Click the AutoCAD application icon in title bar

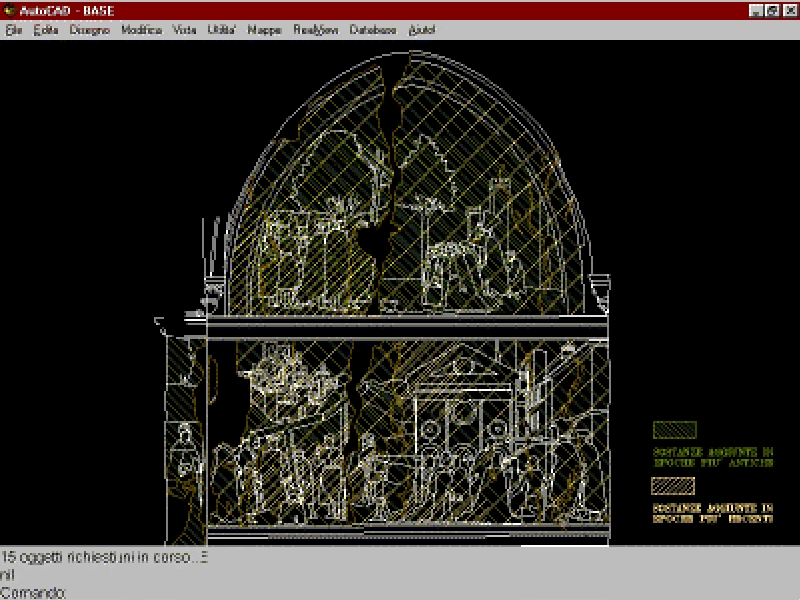9,10
